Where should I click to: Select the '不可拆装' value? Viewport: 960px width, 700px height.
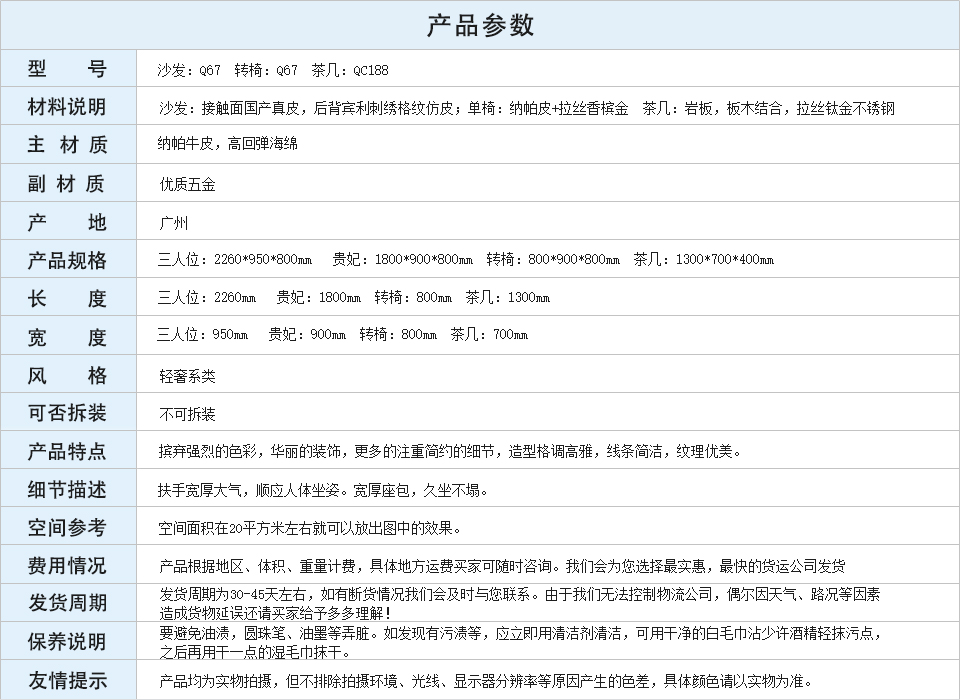coord(187,414)
